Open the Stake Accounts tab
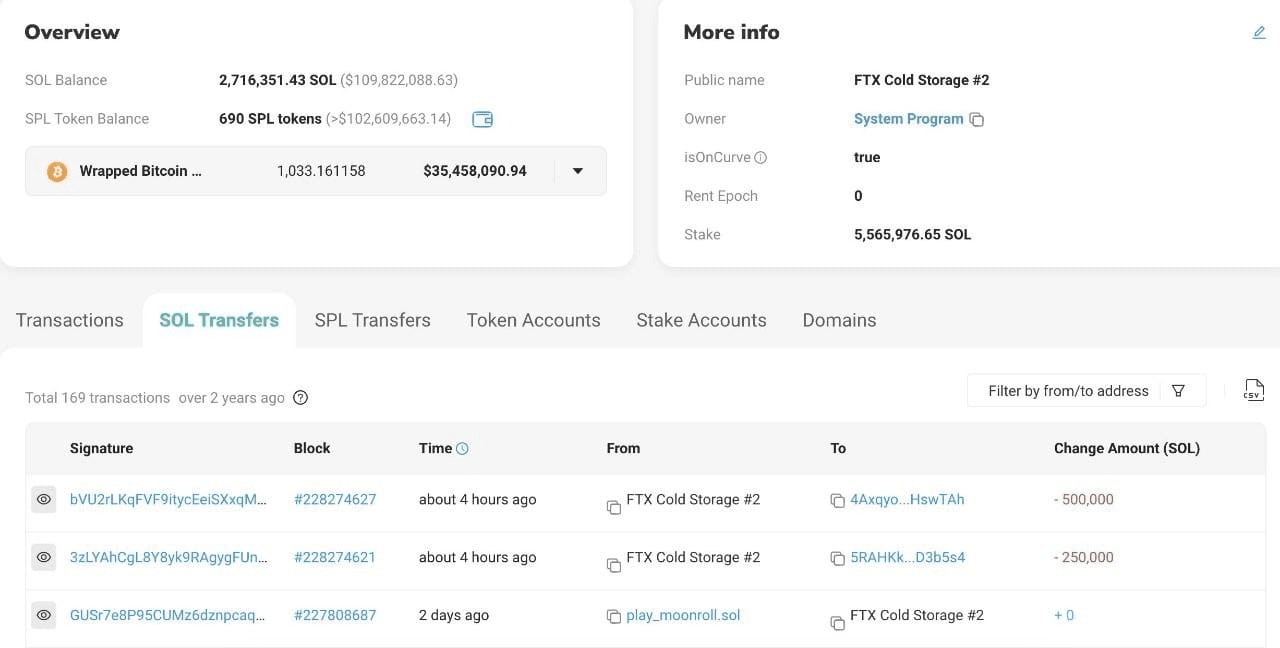This screenshot has height=648, width=1280. [701, 320]
